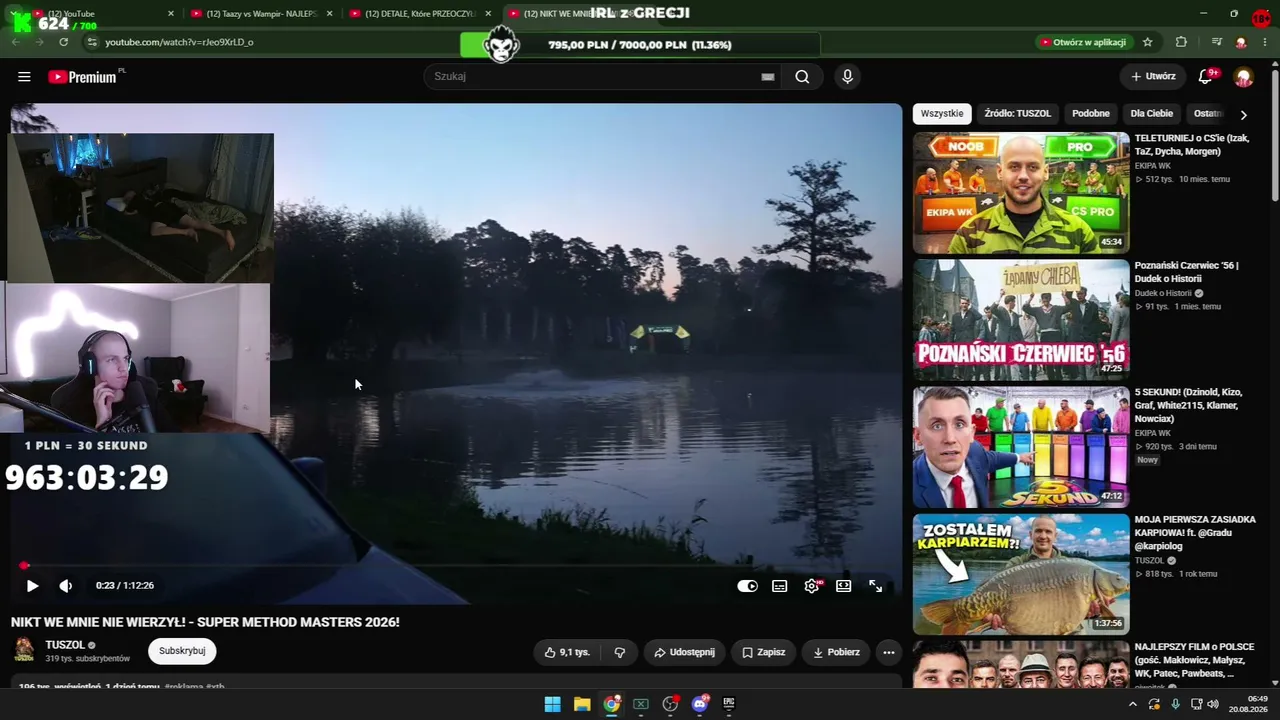Click the Utwórz create button
The image size is (1280, 720).
point(1153,77)
